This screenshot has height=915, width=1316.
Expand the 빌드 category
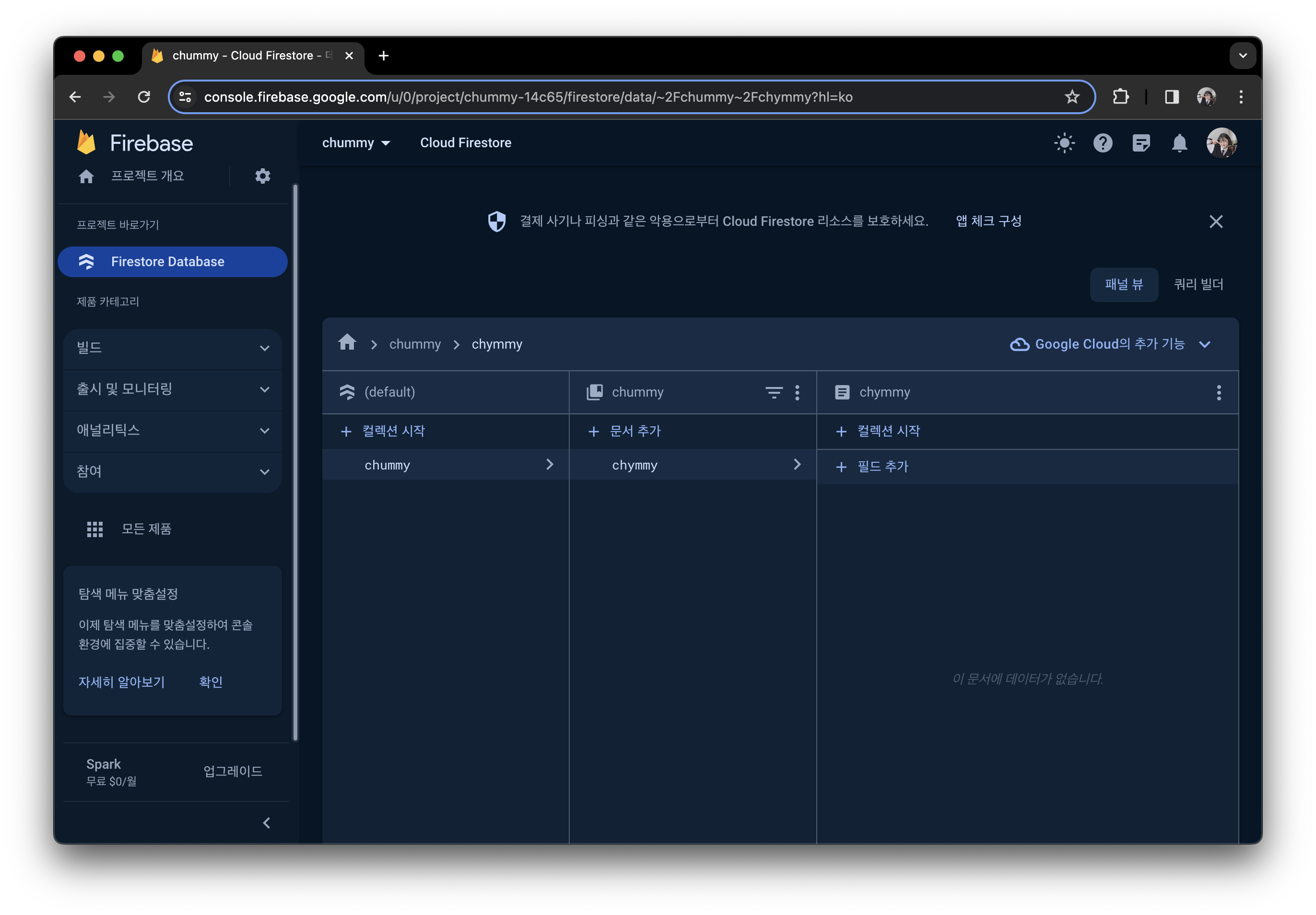[x=173, y=348]
